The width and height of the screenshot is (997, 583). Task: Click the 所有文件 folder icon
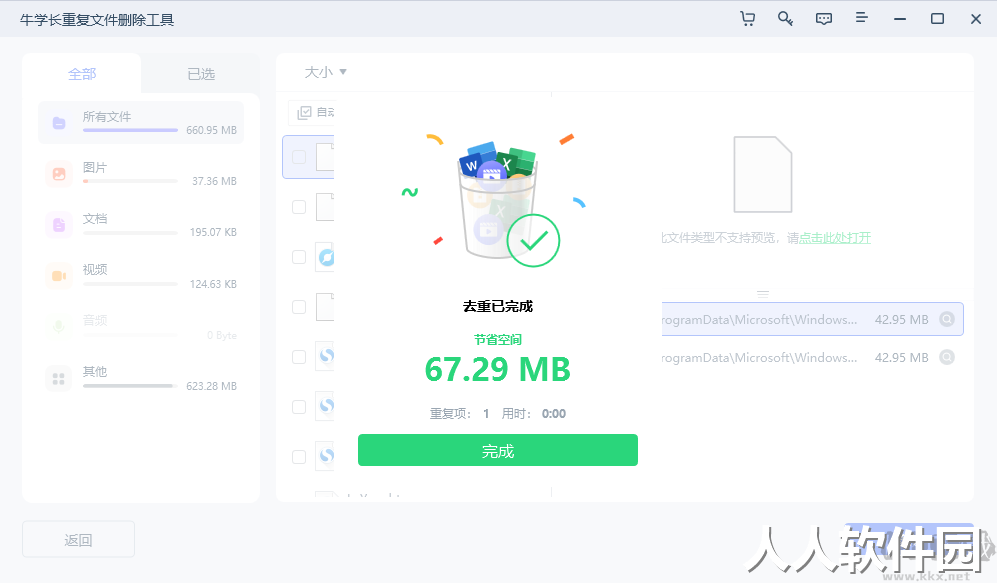(x=59, y=123)
